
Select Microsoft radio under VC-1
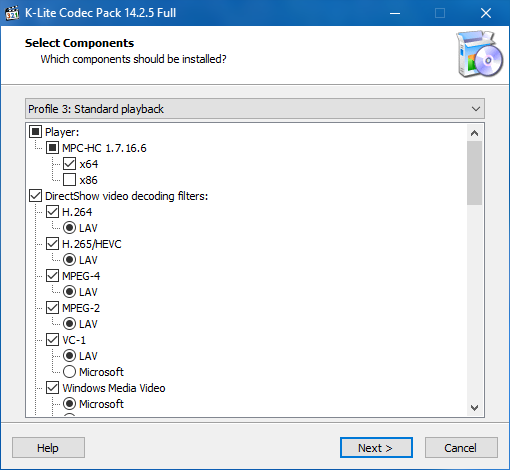click(x=69, y=372)
